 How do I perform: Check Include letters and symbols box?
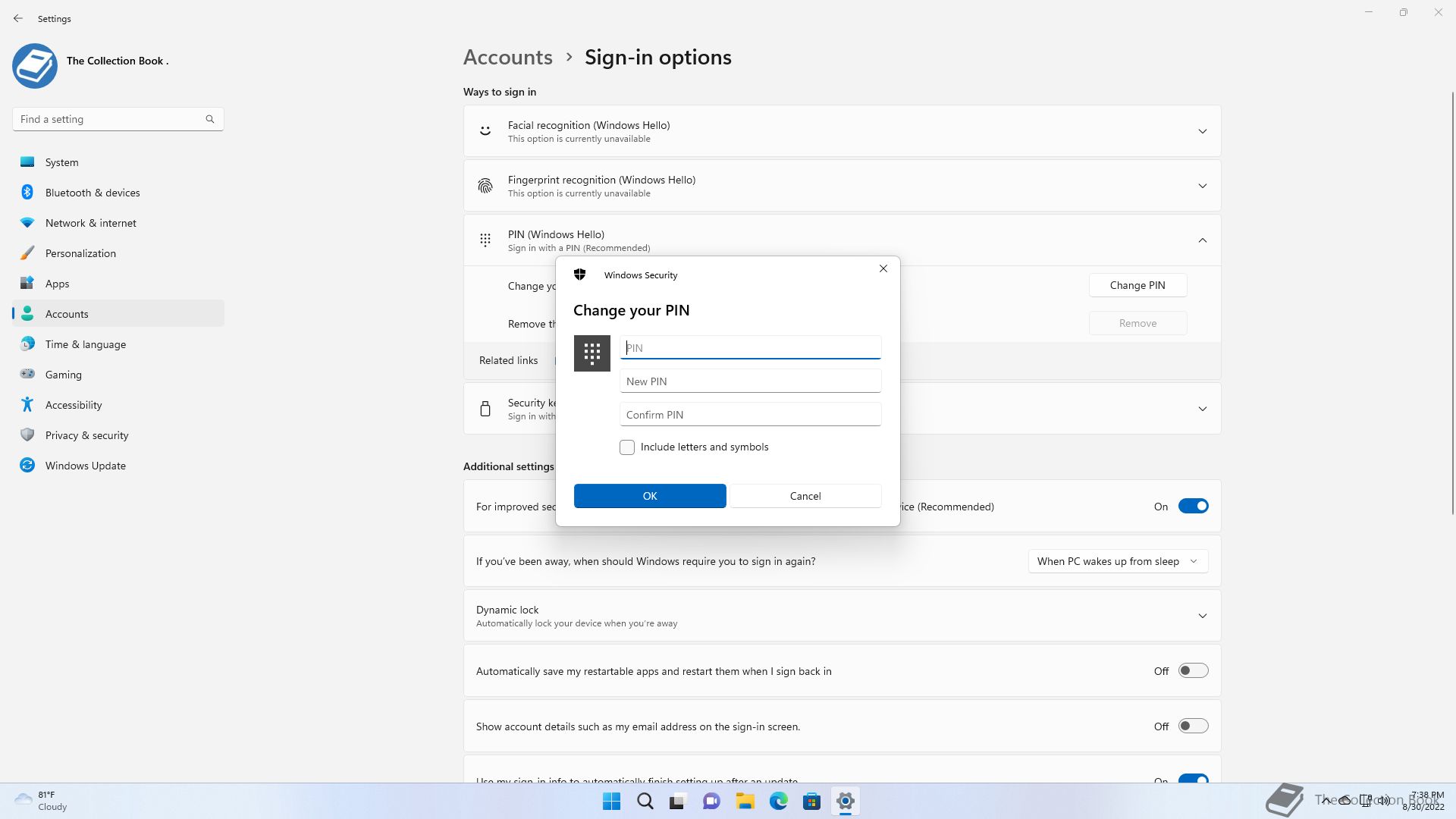(x=627, y=447)
